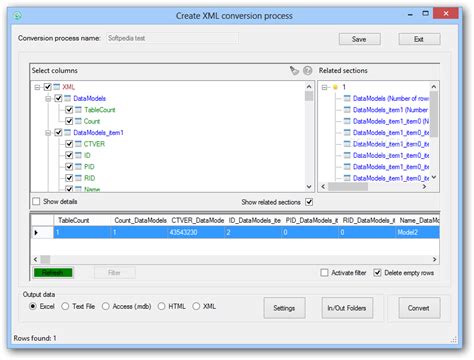Toggle Delete empty rows checkbox
The height and width of the screenshot is (360, 474).
tap(377, 273)
